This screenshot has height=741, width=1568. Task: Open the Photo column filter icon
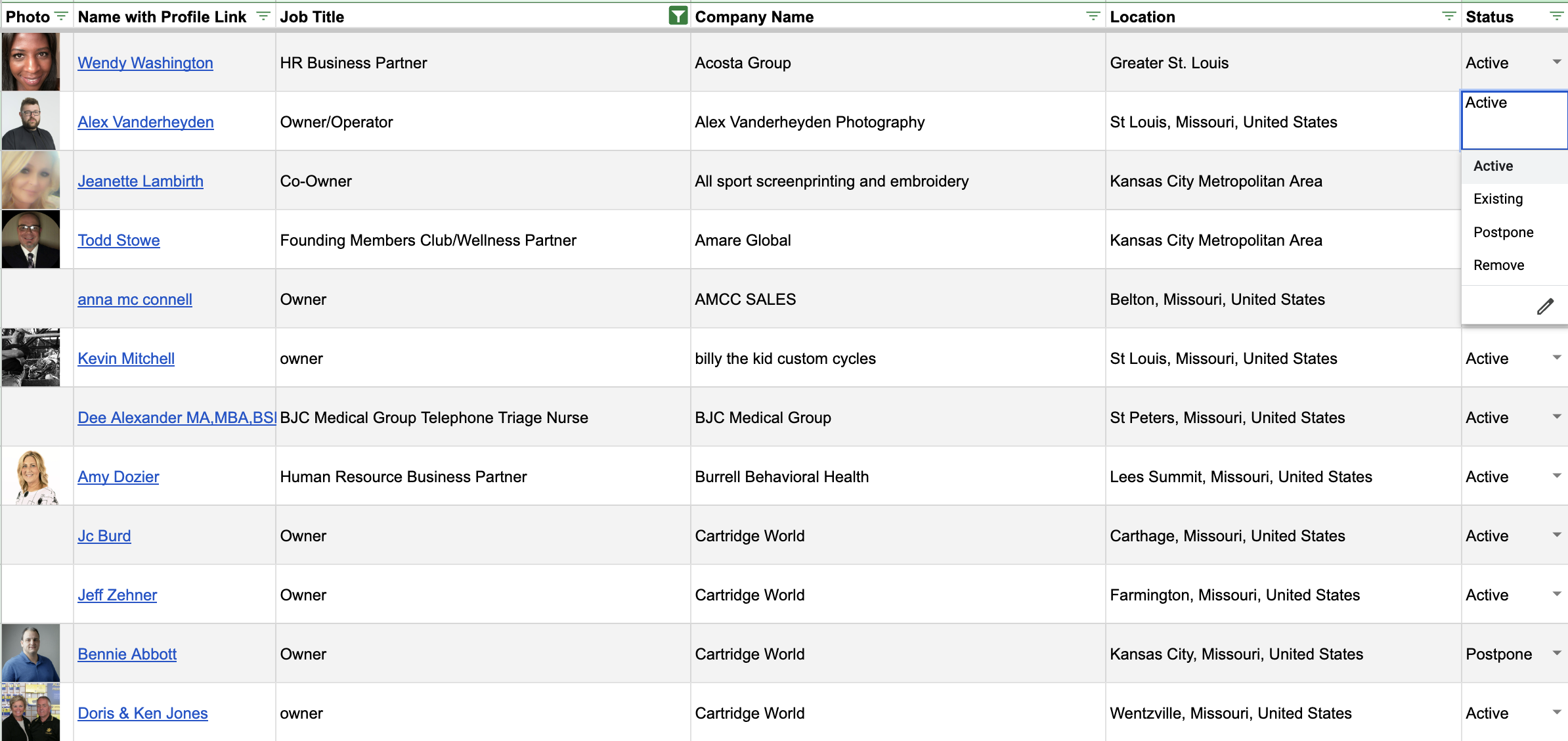pyautogui.click(x=61, y=16)
